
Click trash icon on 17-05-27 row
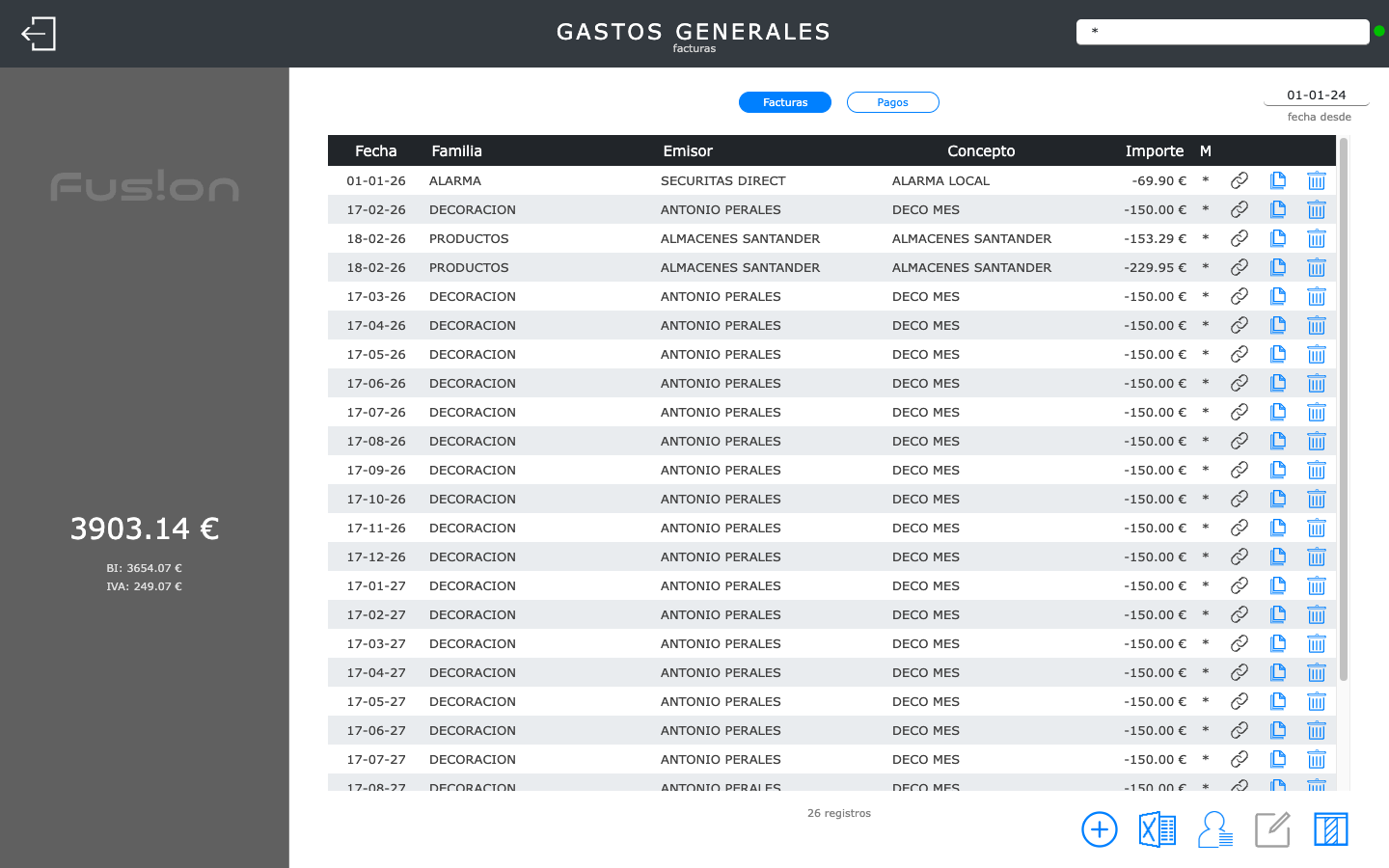pyautogui.click(x=1317, y=701)
